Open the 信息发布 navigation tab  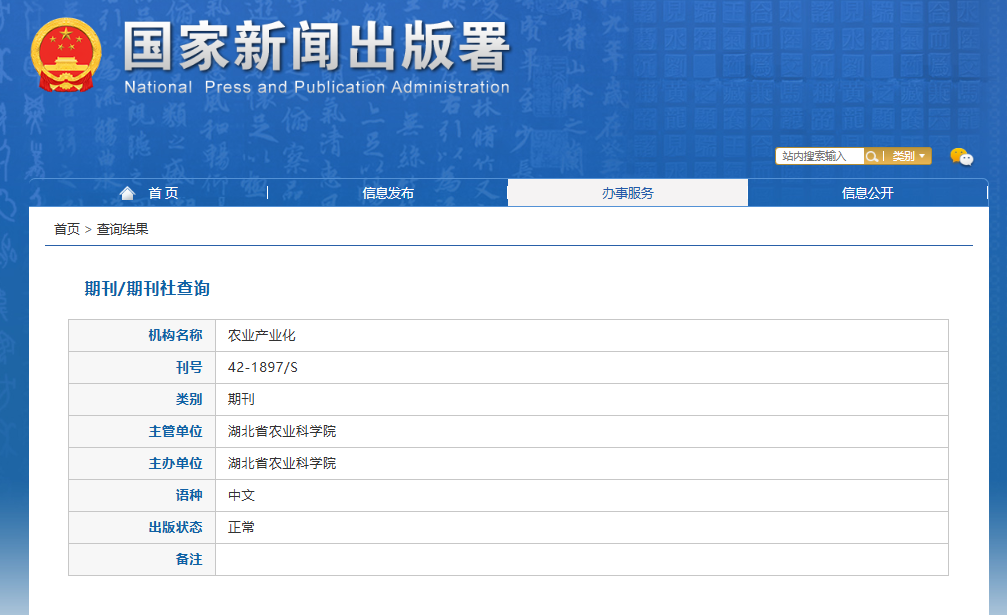click(x=388, y=193)
